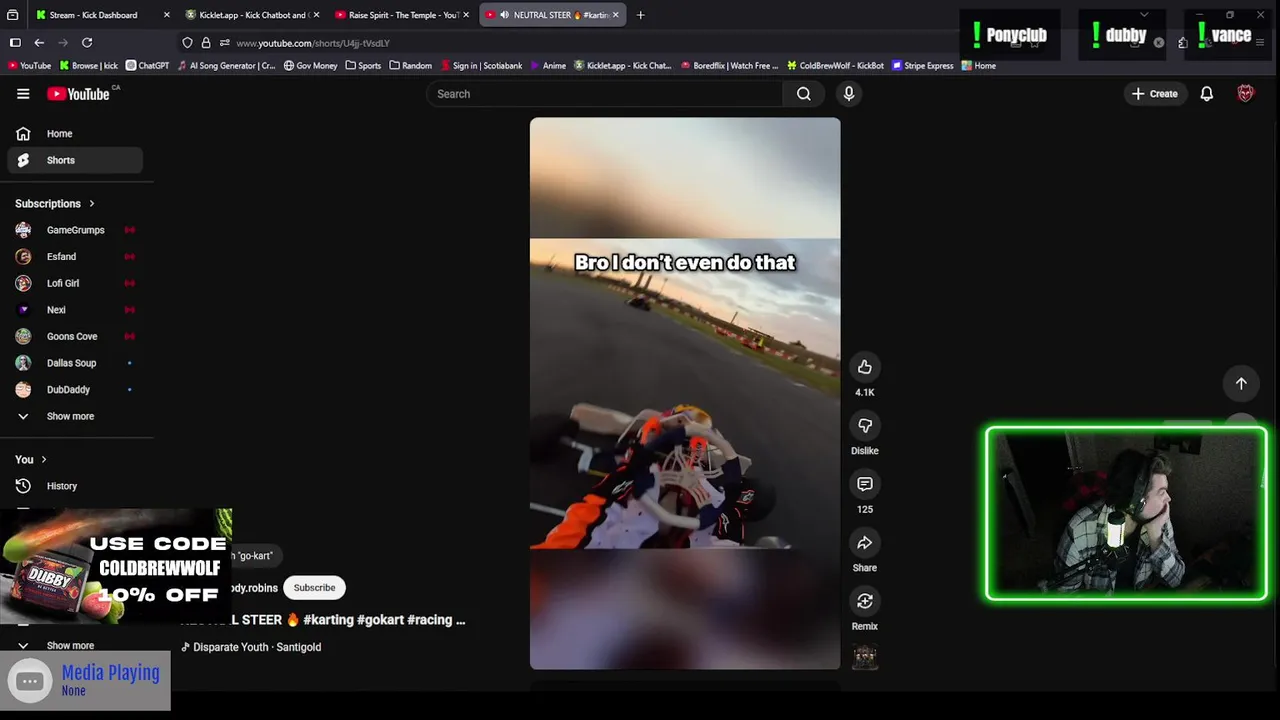Click the site lock icon
This screenshot has width=1280, height=720.
206,43
